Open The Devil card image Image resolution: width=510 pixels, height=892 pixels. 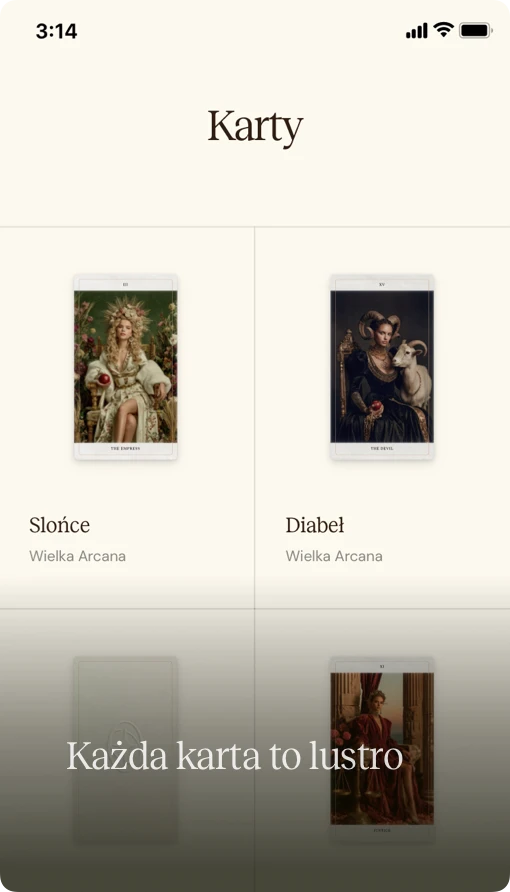pyautogui.click(x=382, y=367)
